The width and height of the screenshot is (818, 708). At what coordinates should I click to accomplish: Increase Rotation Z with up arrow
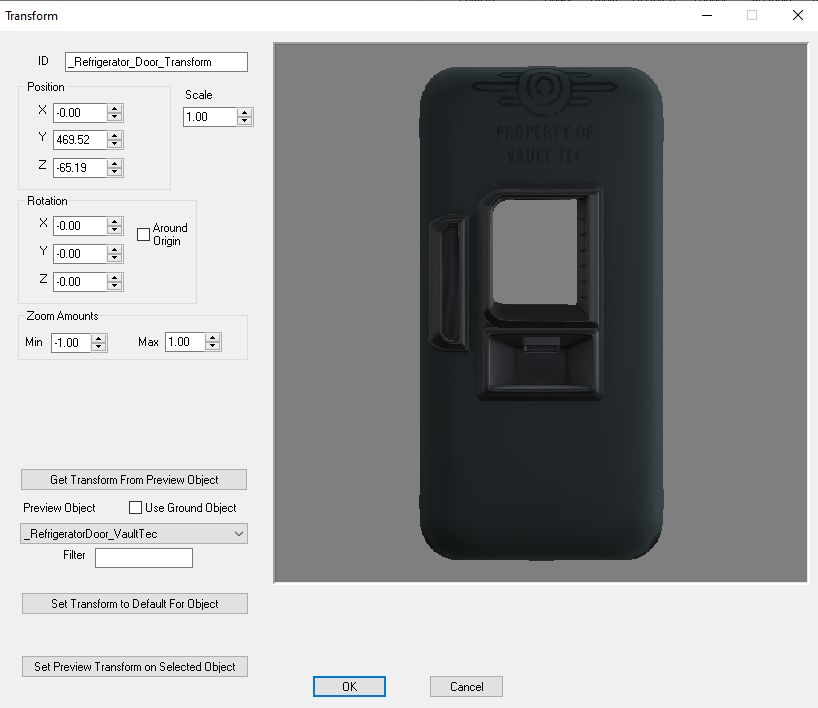pyautogui.click(x=115, y=278)
